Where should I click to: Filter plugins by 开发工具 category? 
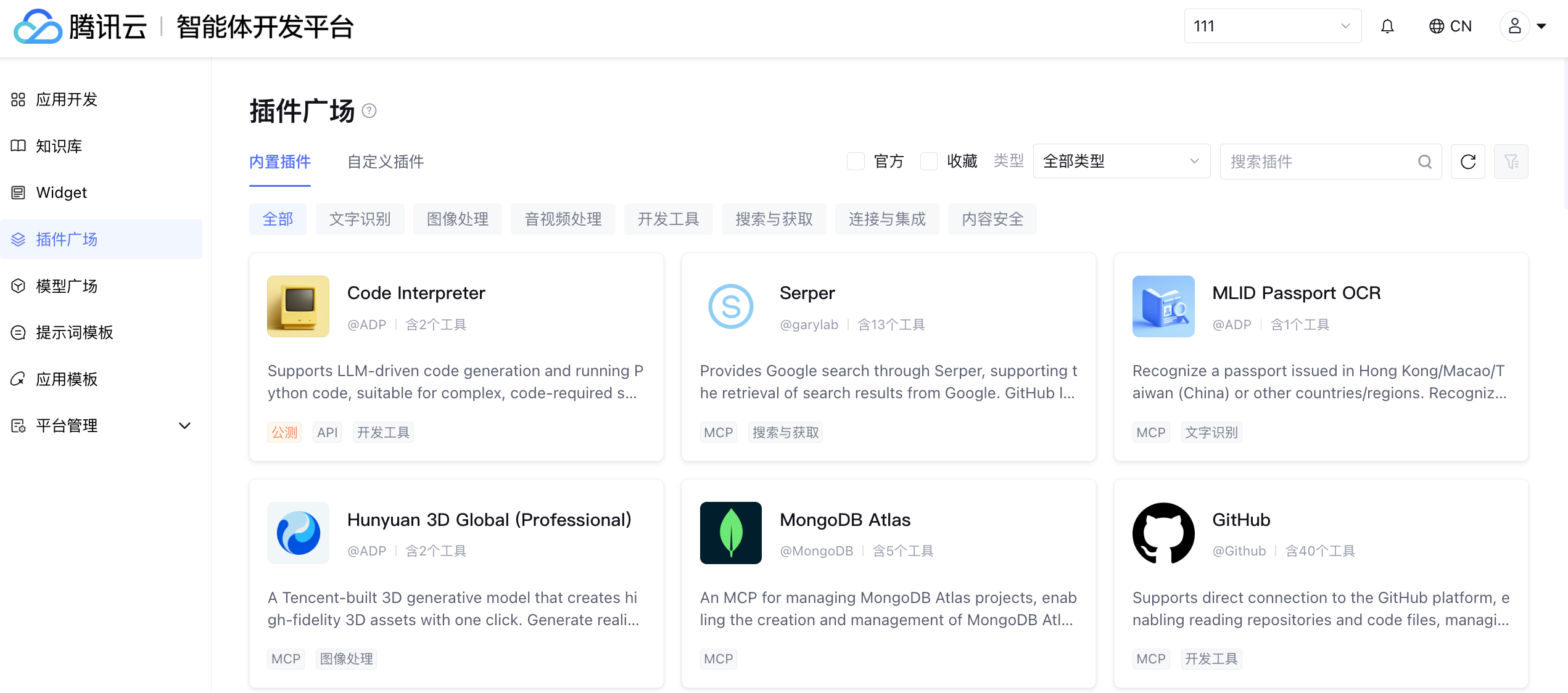coord(668,219)
